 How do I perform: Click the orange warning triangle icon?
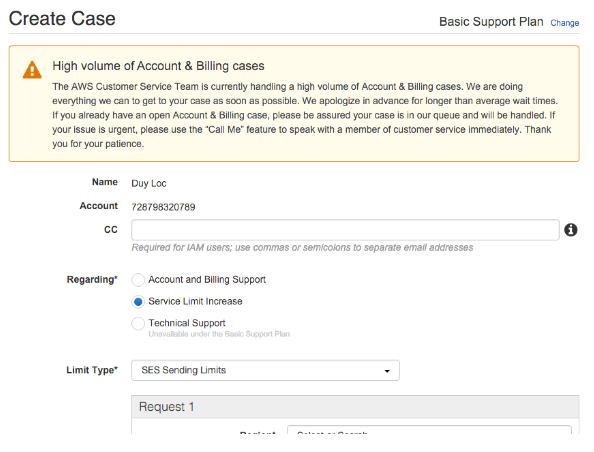pos(32,70)
